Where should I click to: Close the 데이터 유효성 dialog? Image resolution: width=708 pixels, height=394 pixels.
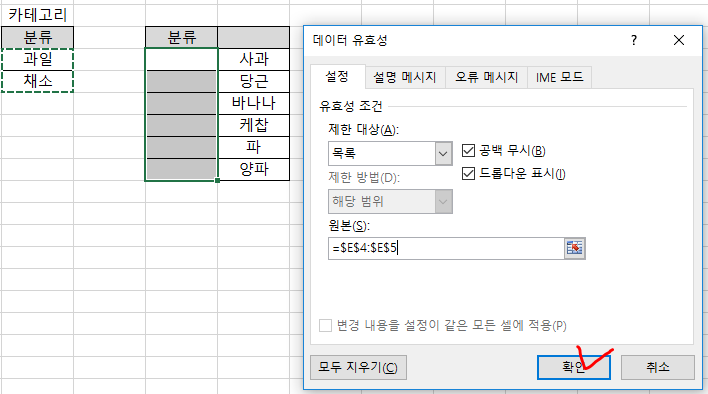(679, 40)
